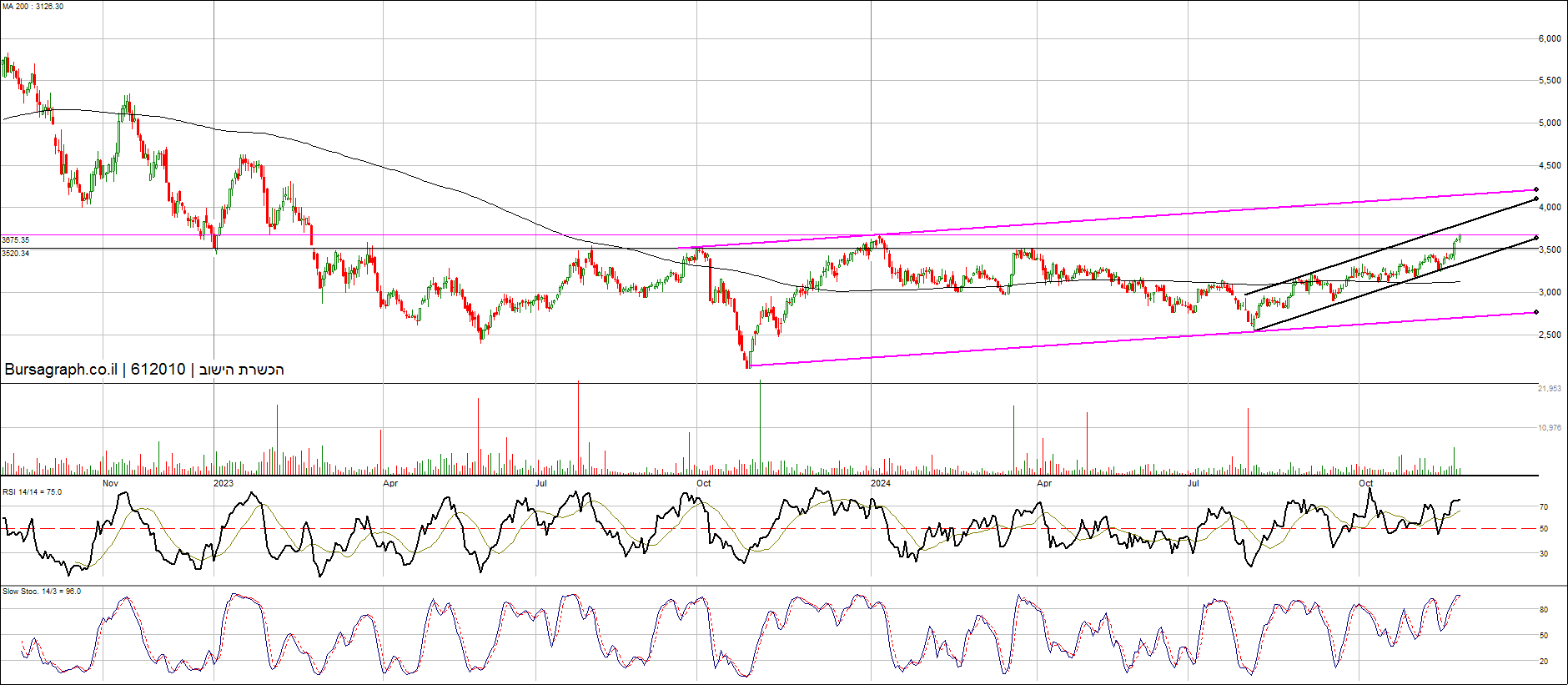Click the 3,500 price axis label

pyautogui.click(x=1550, y=250)
